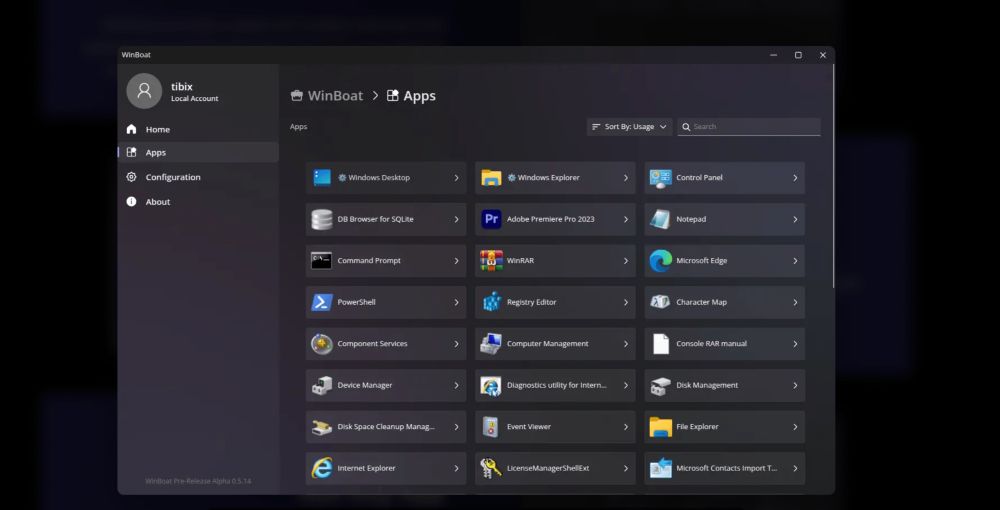1000x510 pixels.
Task: Click the Windows Desktop app icon
Action: [322, 178]
